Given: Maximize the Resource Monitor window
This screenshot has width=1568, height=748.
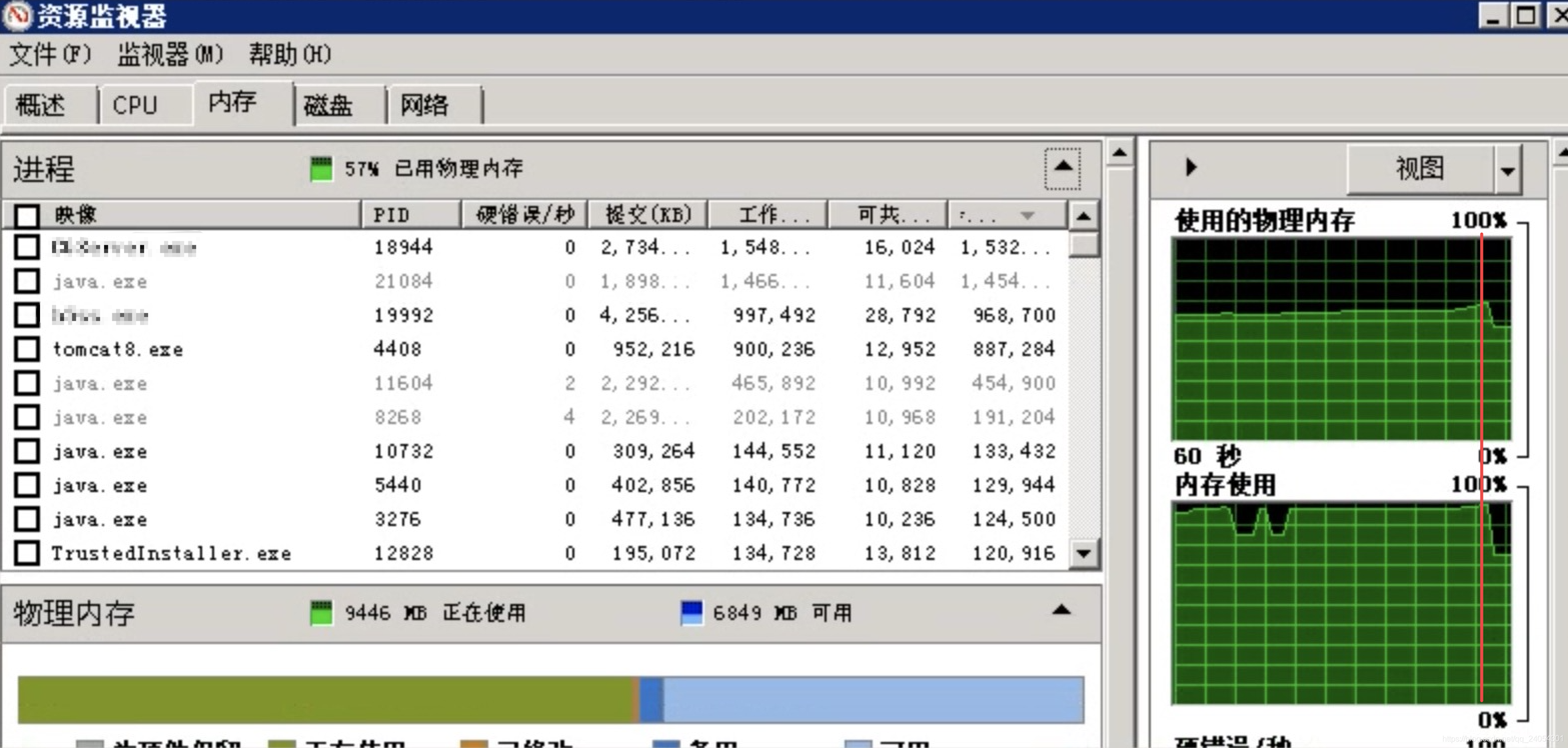Looking at the screenshot, I should pyautogui.click(x=1525, y=16).
